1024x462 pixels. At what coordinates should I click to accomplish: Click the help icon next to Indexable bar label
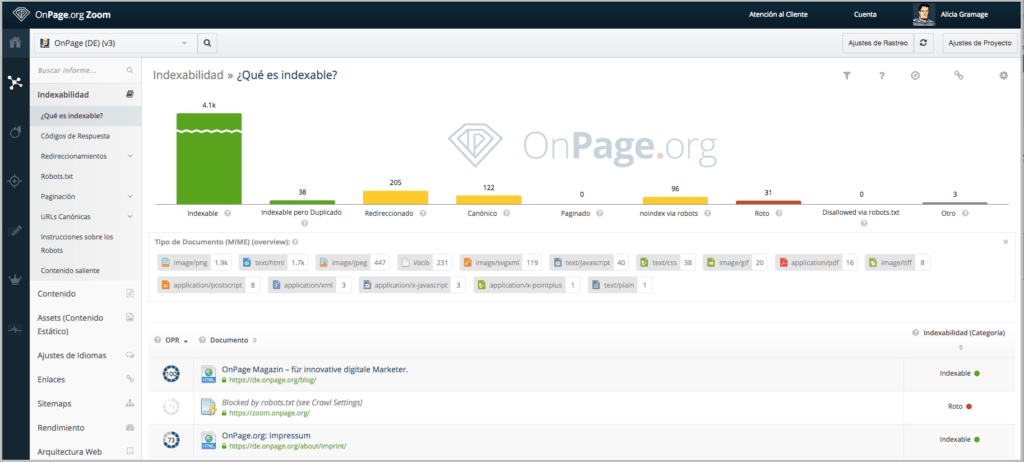(228, 213)
